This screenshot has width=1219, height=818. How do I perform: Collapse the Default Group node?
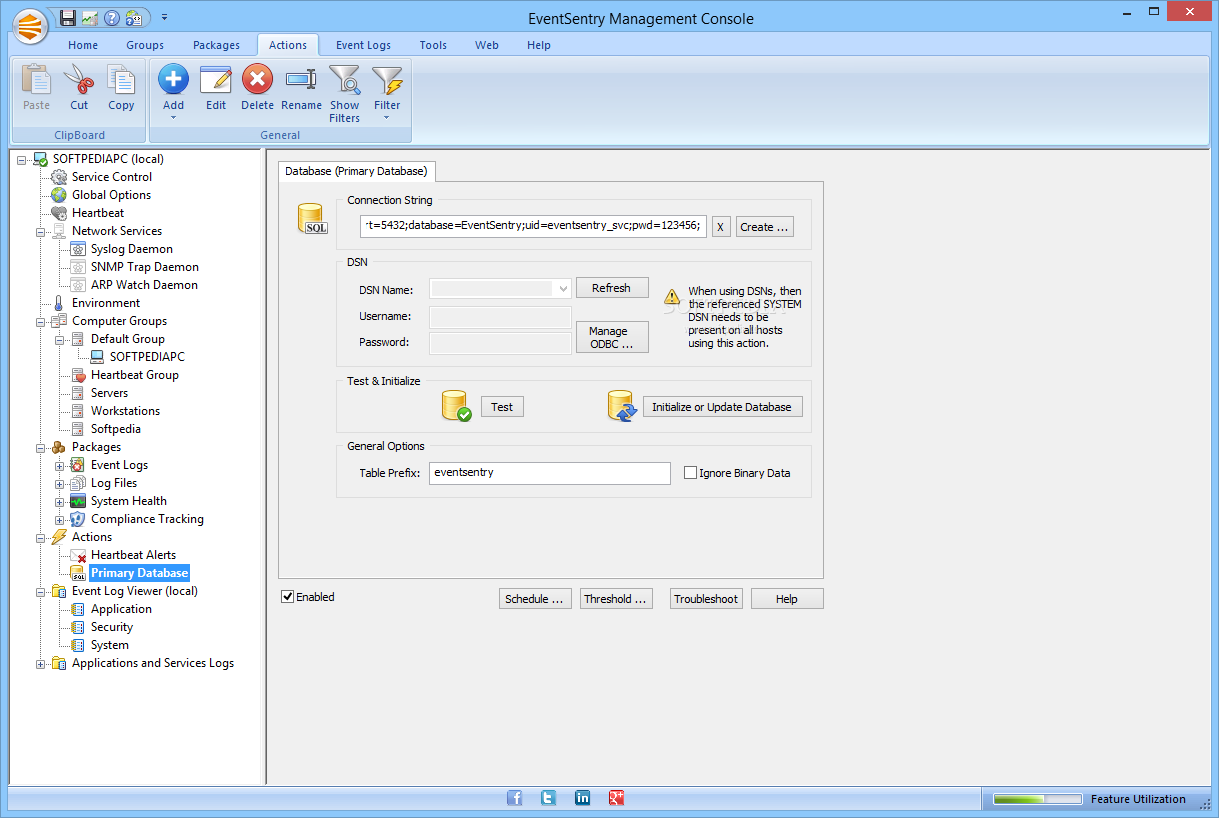[x=60, y=339]
